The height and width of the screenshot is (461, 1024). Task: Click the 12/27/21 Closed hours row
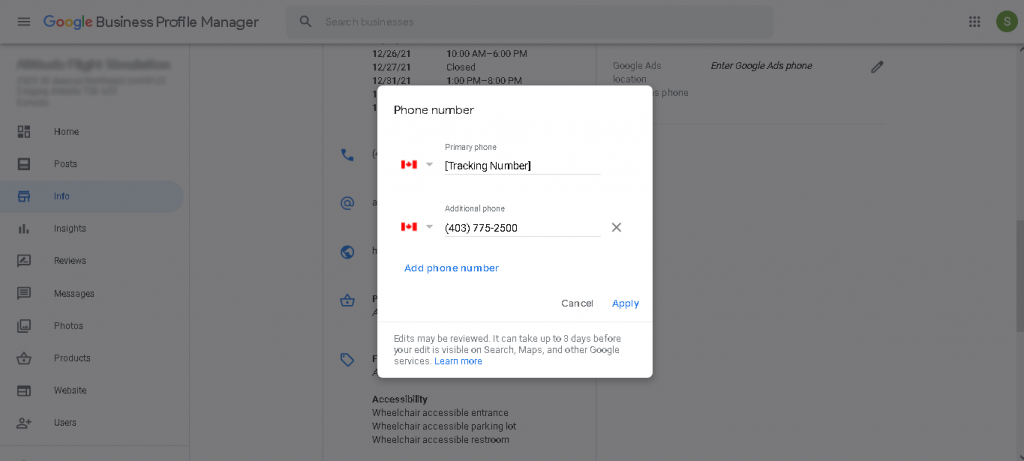pos(424,67)
